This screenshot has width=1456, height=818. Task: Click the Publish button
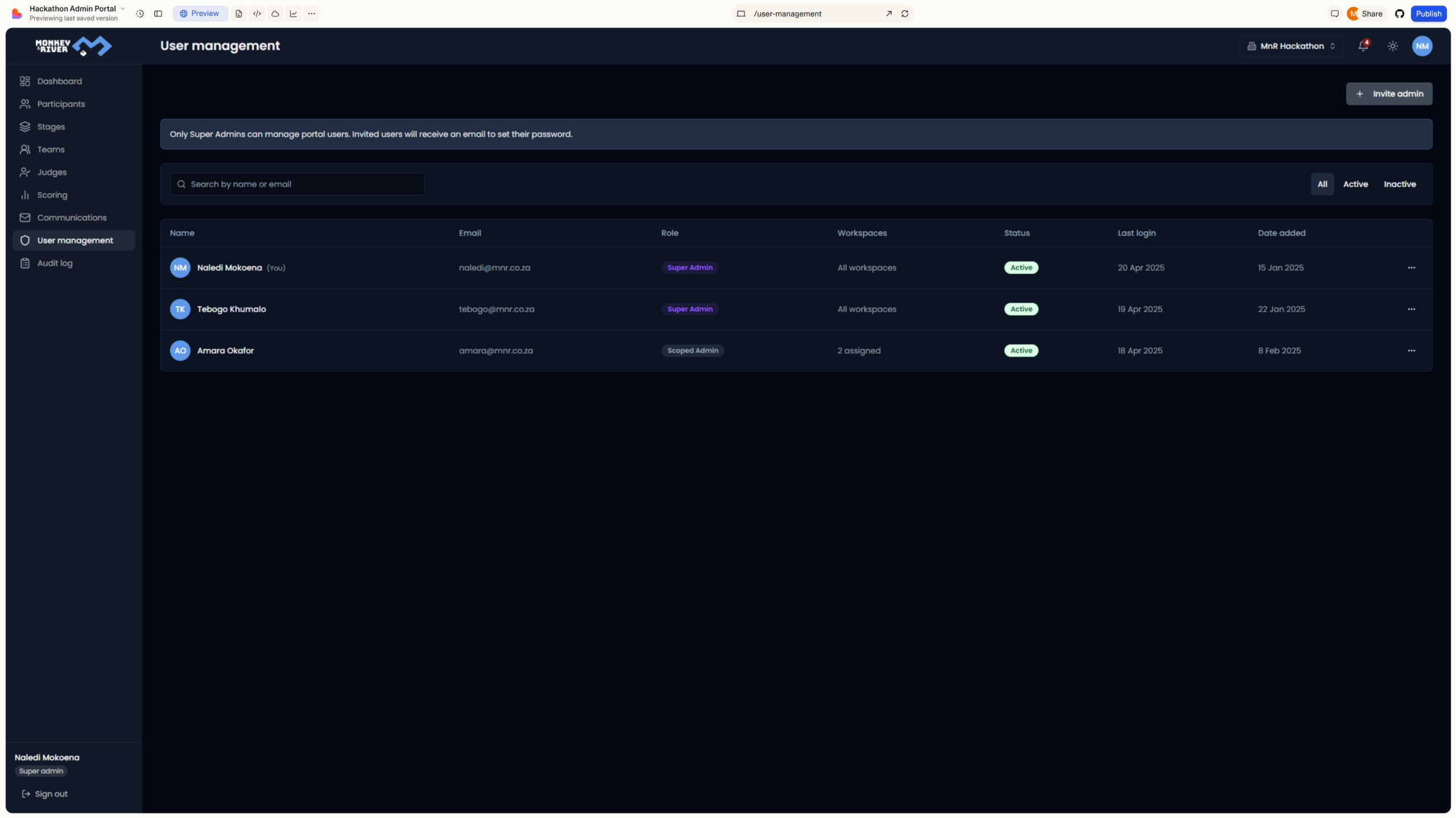(1428, 14)
